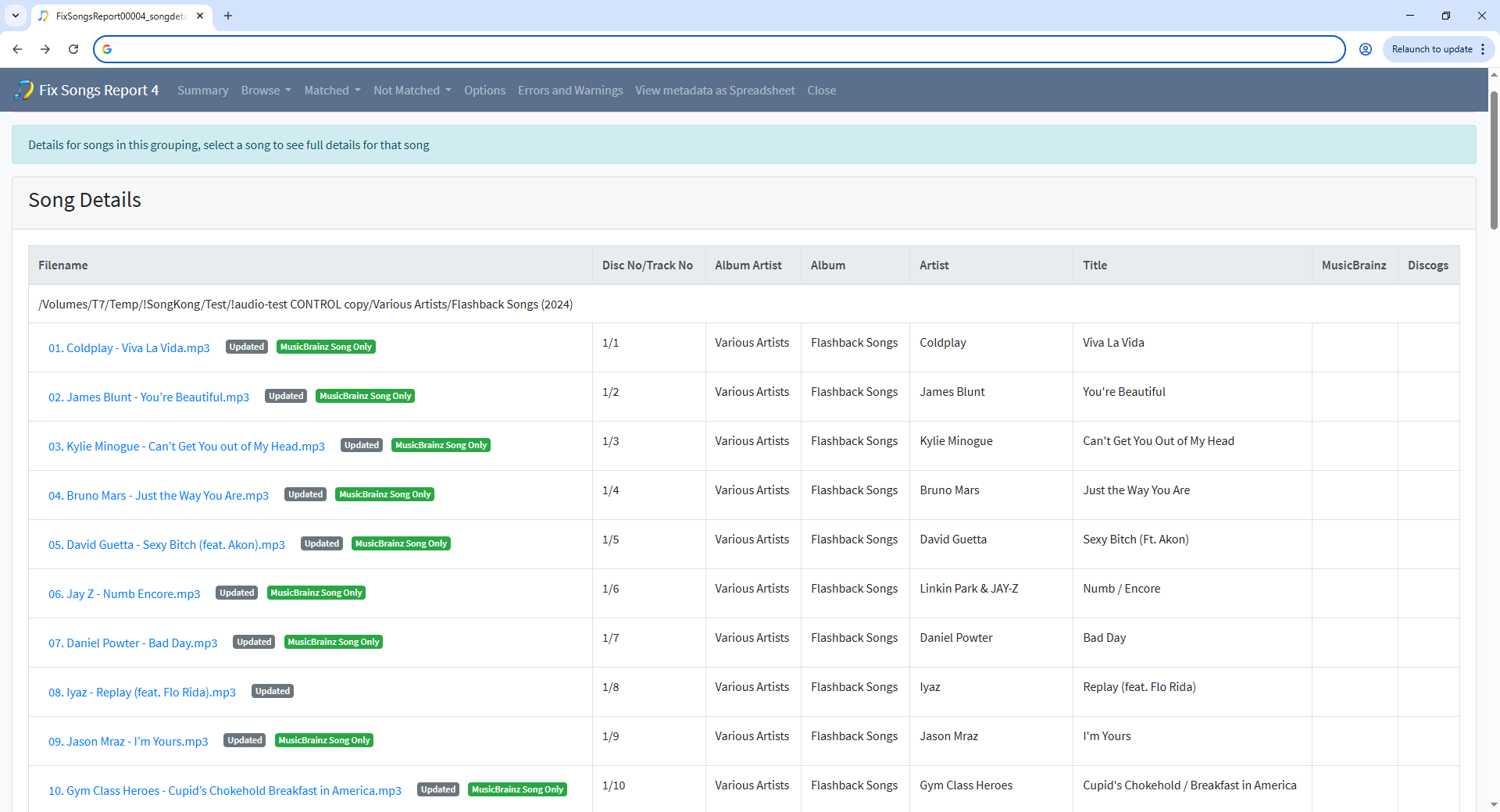This screenshot has height=812, width=1500.
Task: Click the scrollbar up arrow
Action: click(1494, 75)
